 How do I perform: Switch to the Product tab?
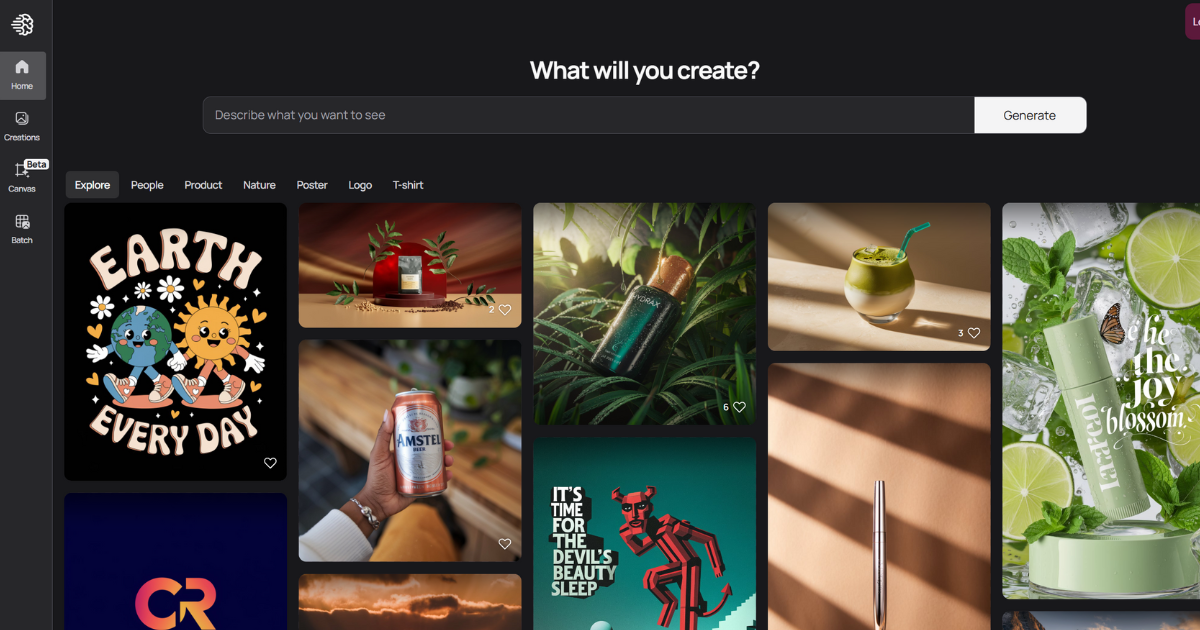point(203,185)
